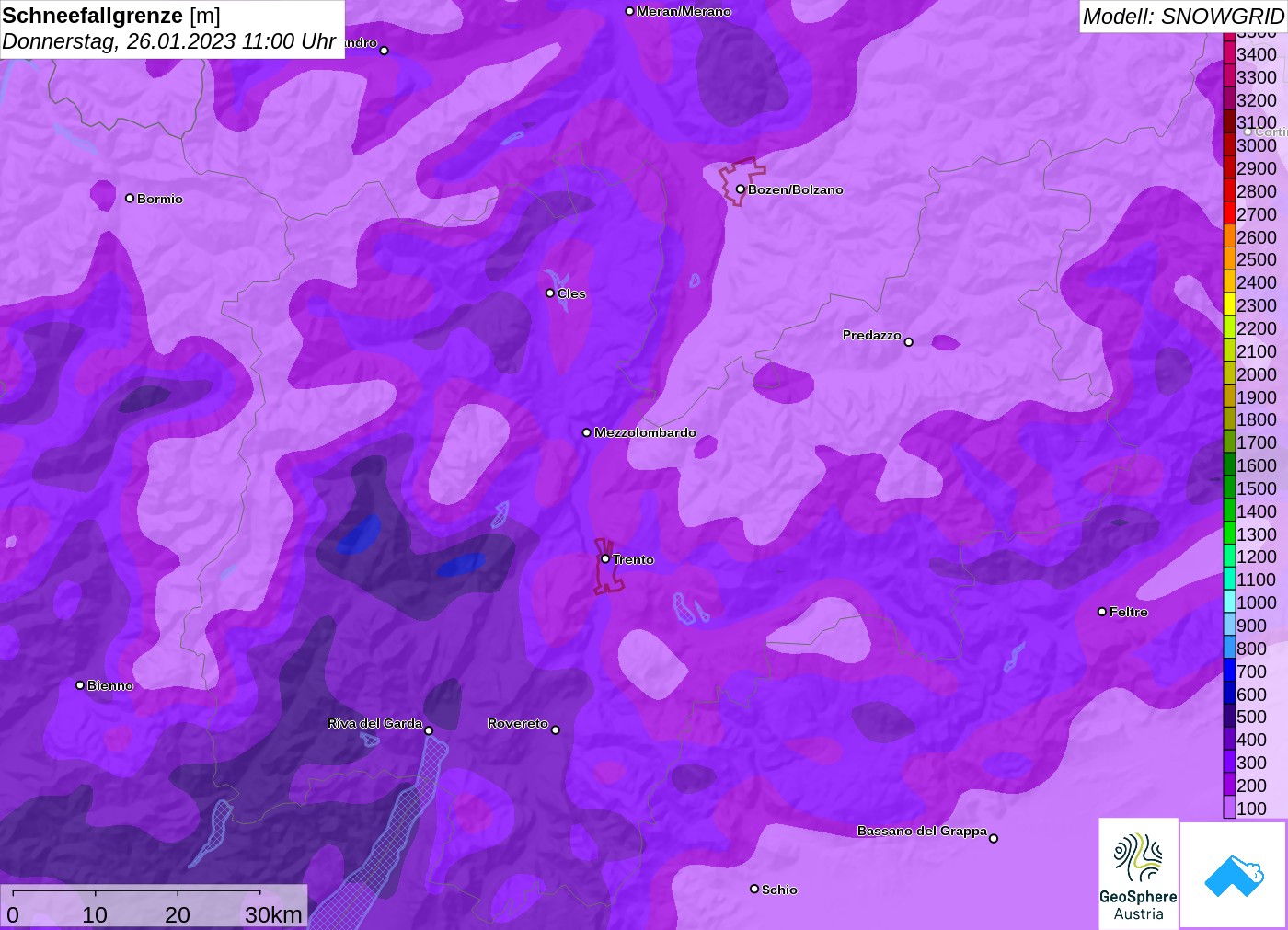1288x930 pixels.
Task: Click the legend value 3000
Action: click(x=1256, y=145)
